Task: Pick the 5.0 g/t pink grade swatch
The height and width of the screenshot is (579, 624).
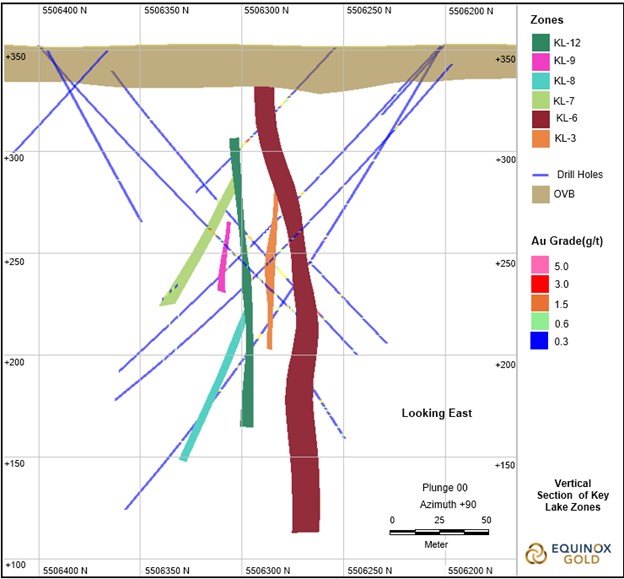Action: pyautogui.click(x=541, y=267)
